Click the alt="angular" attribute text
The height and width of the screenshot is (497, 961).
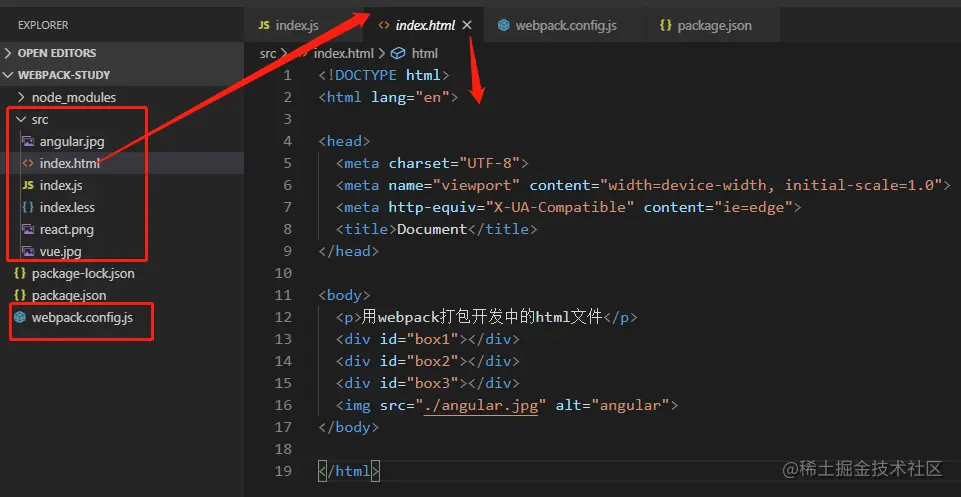pos(612,405)
